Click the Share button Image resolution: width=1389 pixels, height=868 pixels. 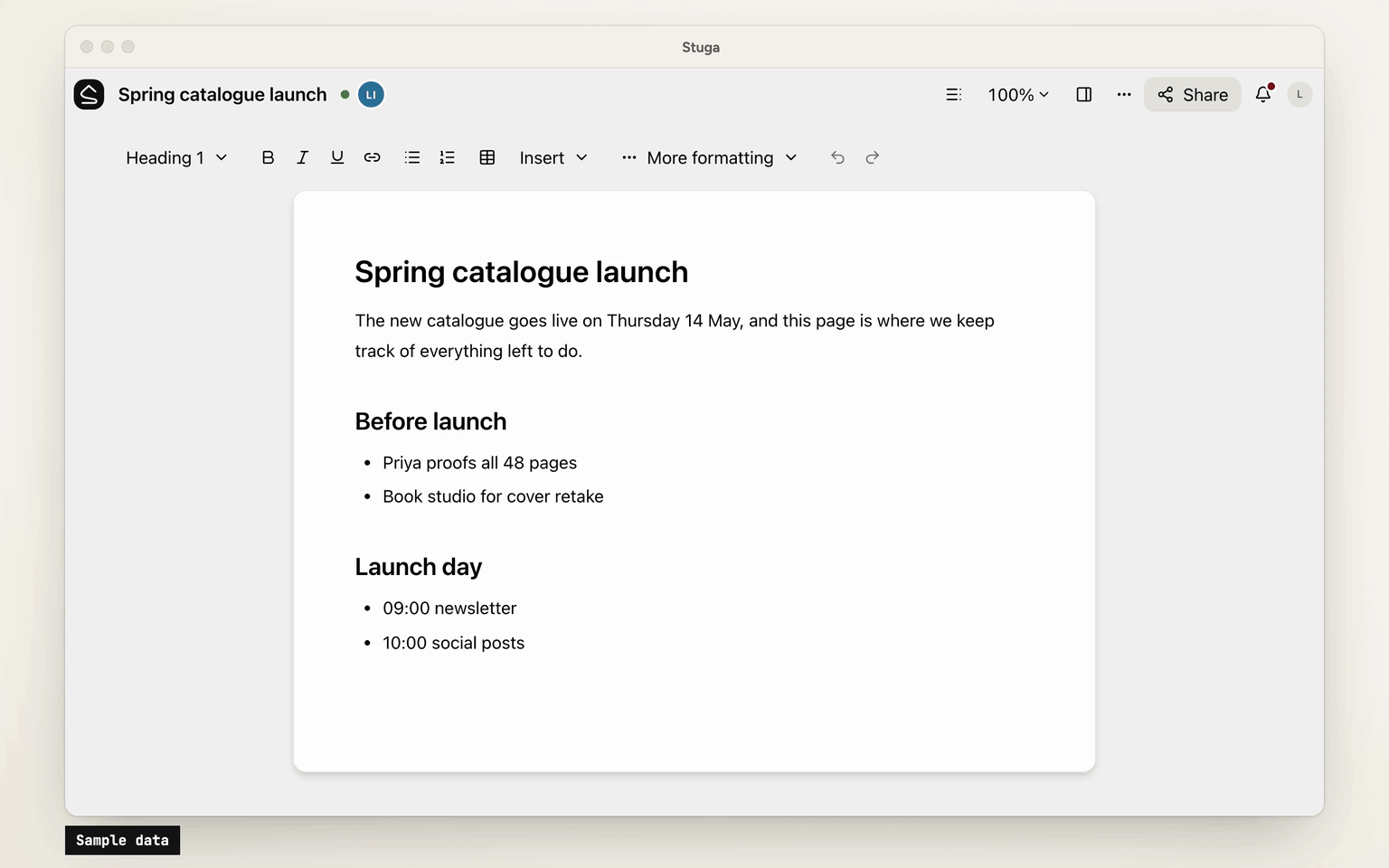pos(1193,95)
